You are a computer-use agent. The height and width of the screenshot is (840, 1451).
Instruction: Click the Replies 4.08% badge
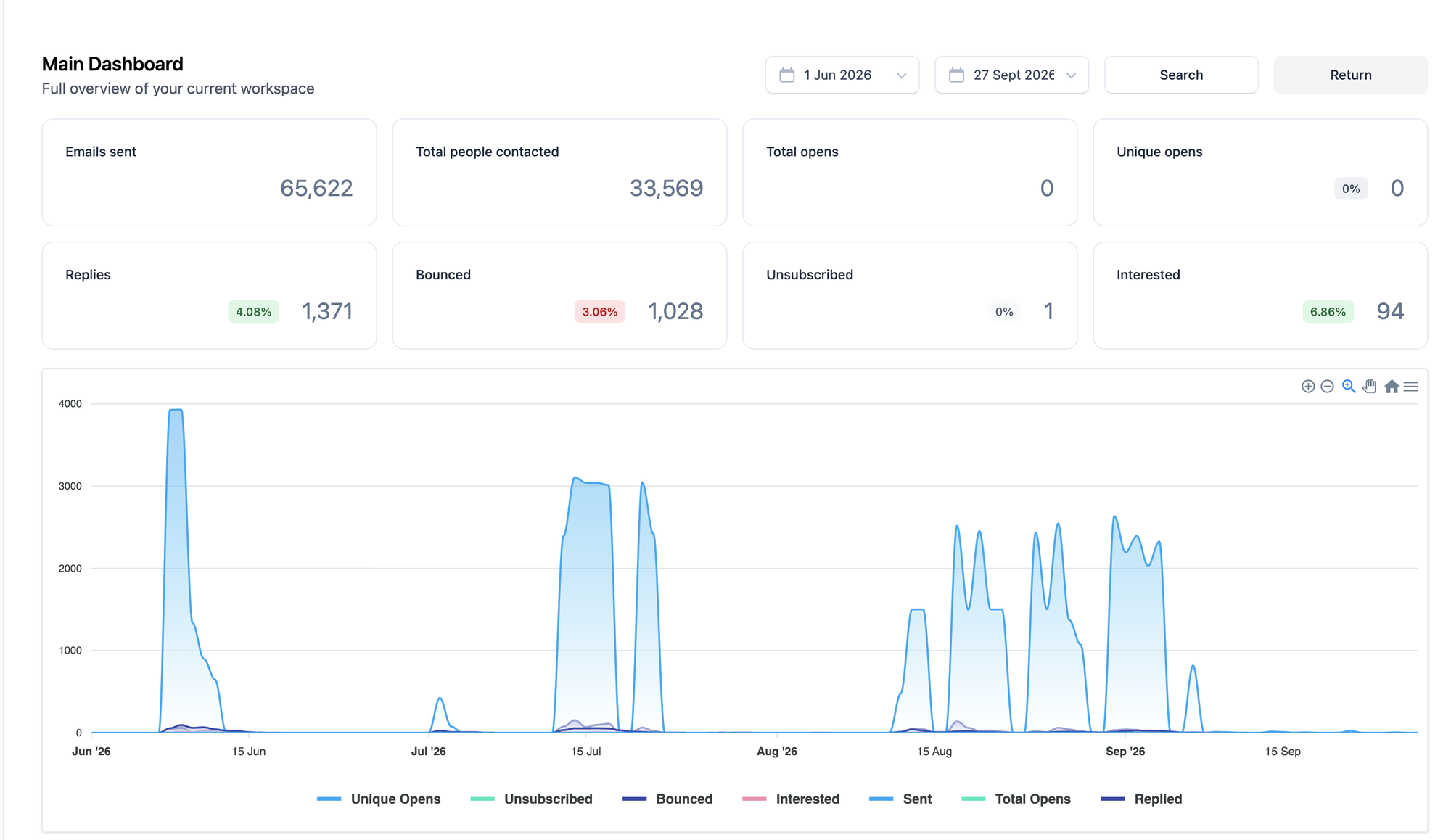253,312
